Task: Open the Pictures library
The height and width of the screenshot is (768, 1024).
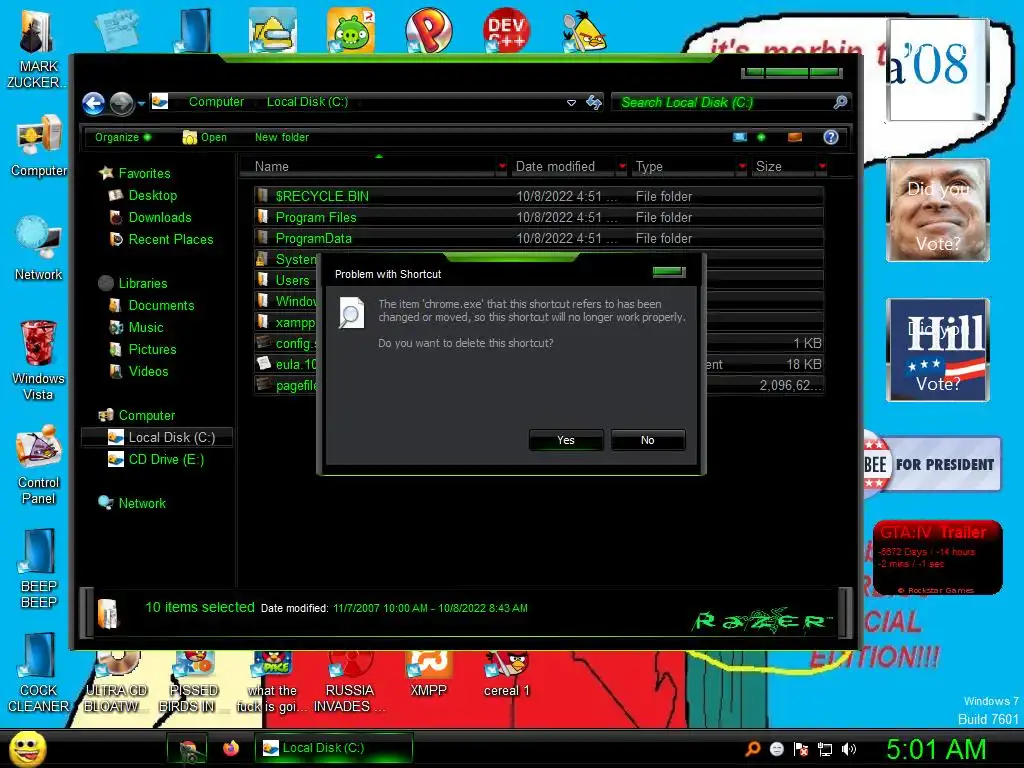Action: coord(143,349)
